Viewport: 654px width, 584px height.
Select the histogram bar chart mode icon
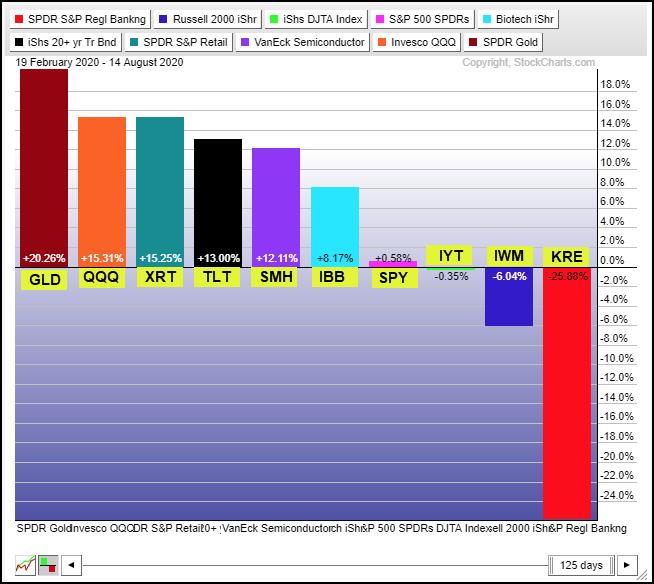(x=46, y=565)
